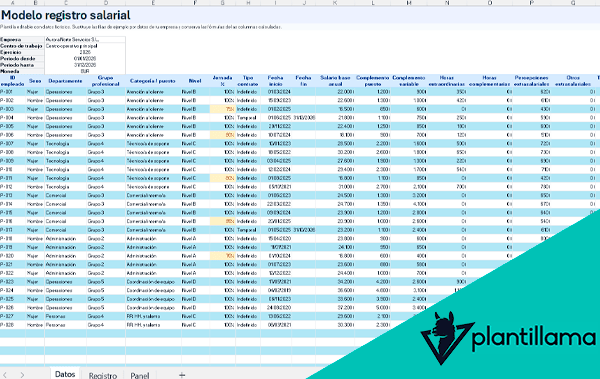600x379 pixels.
Task: Click 'Personas' department in row P-027
Action: coord(65,316)
